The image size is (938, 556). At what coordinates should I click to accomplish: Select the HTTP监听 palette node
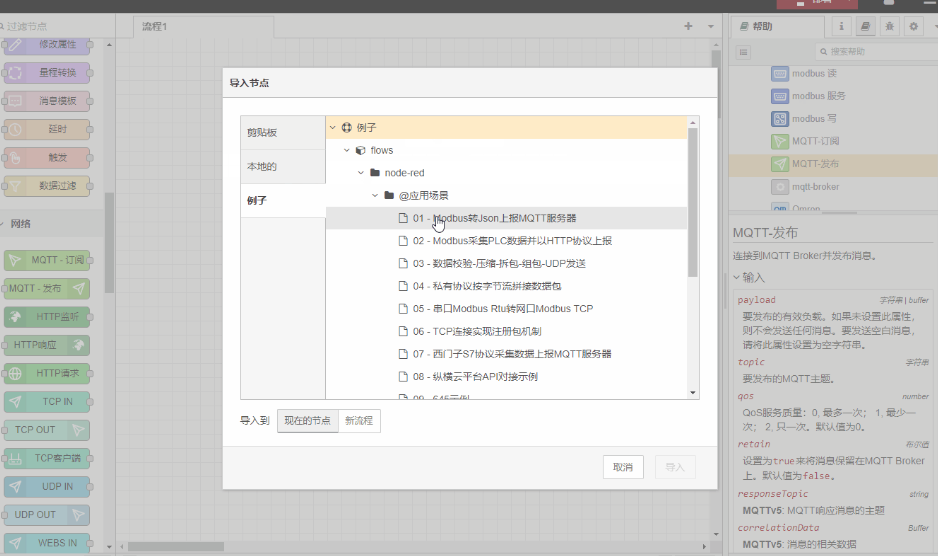47,317
